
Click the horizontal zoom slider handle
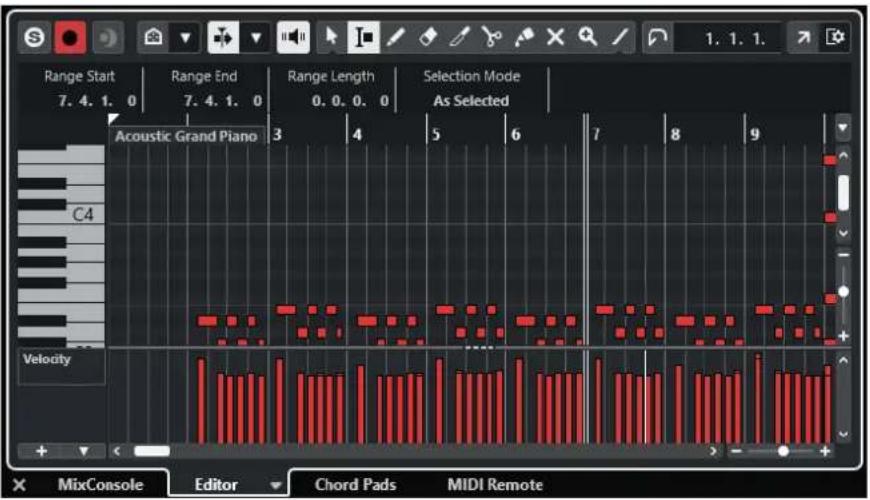pyautogui.click(x=783, y=451)
